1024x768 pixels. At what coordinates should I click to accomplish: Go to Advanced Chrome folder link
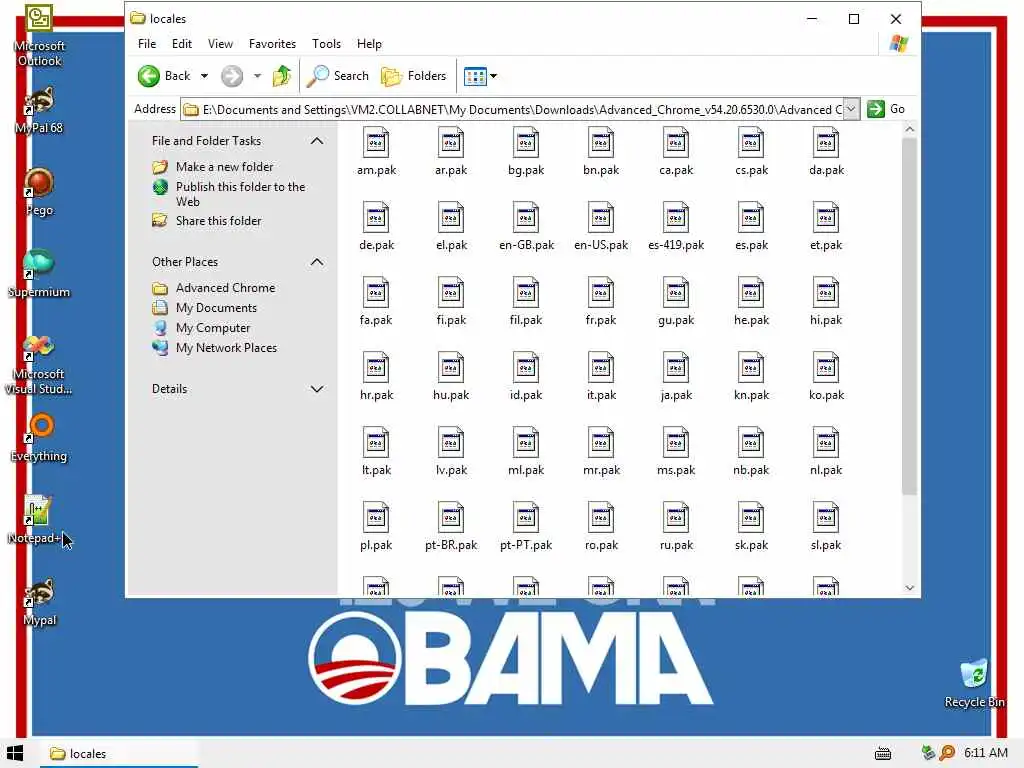coord(225,288)
